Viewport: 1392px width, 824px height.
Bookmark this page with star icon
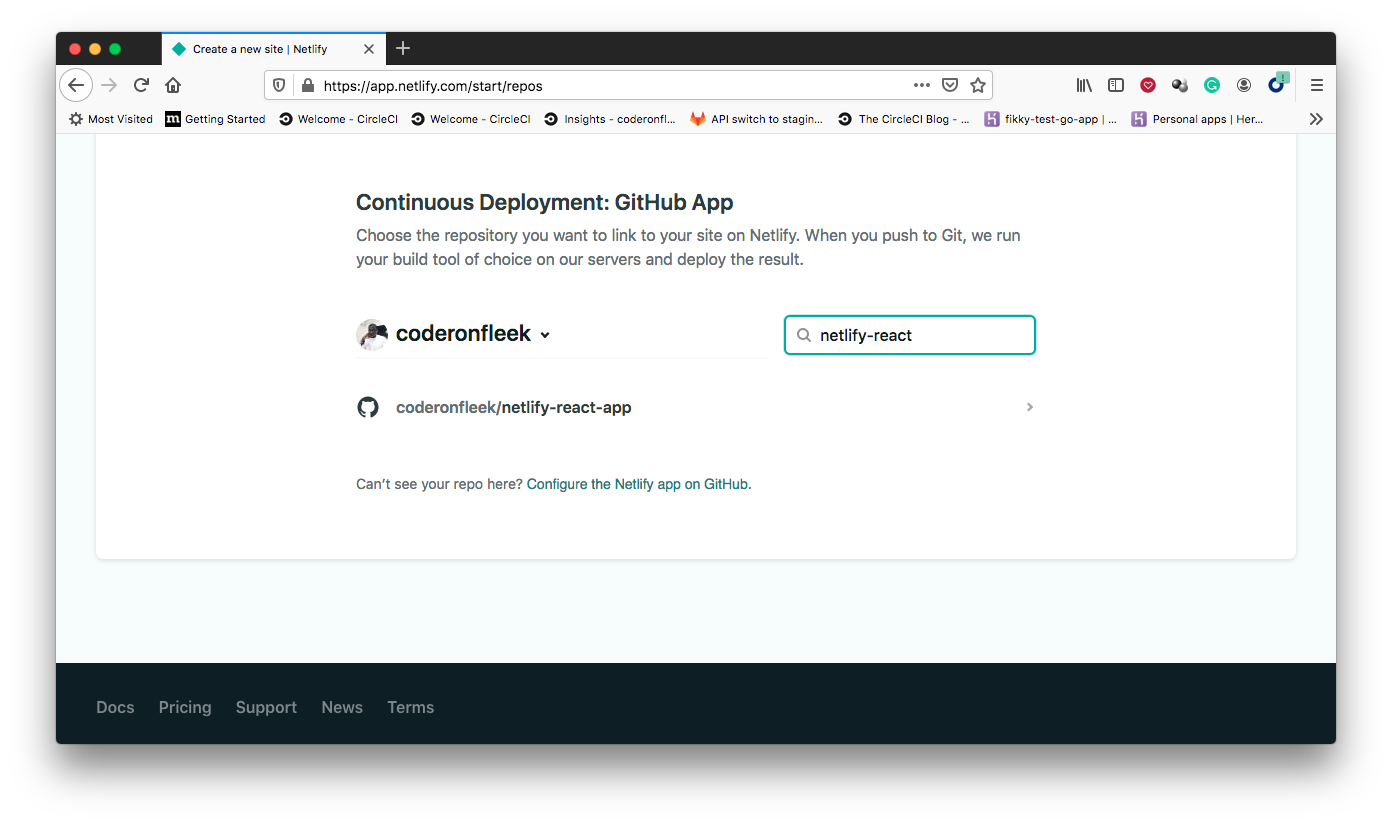pyautogui.click(x=978, y=85)
